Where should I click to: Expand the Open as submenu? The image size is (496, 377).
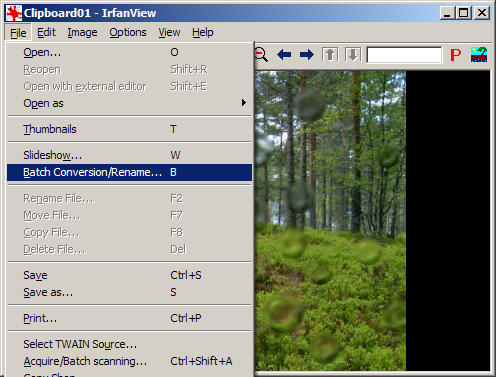point(129,103)
